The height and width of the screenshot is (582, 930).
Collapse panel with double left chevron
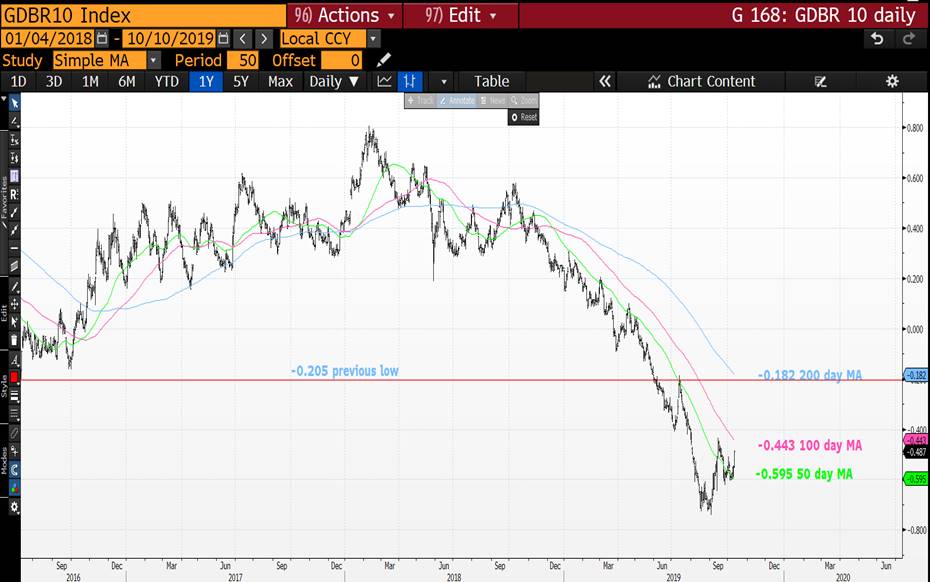coord(604,81)
